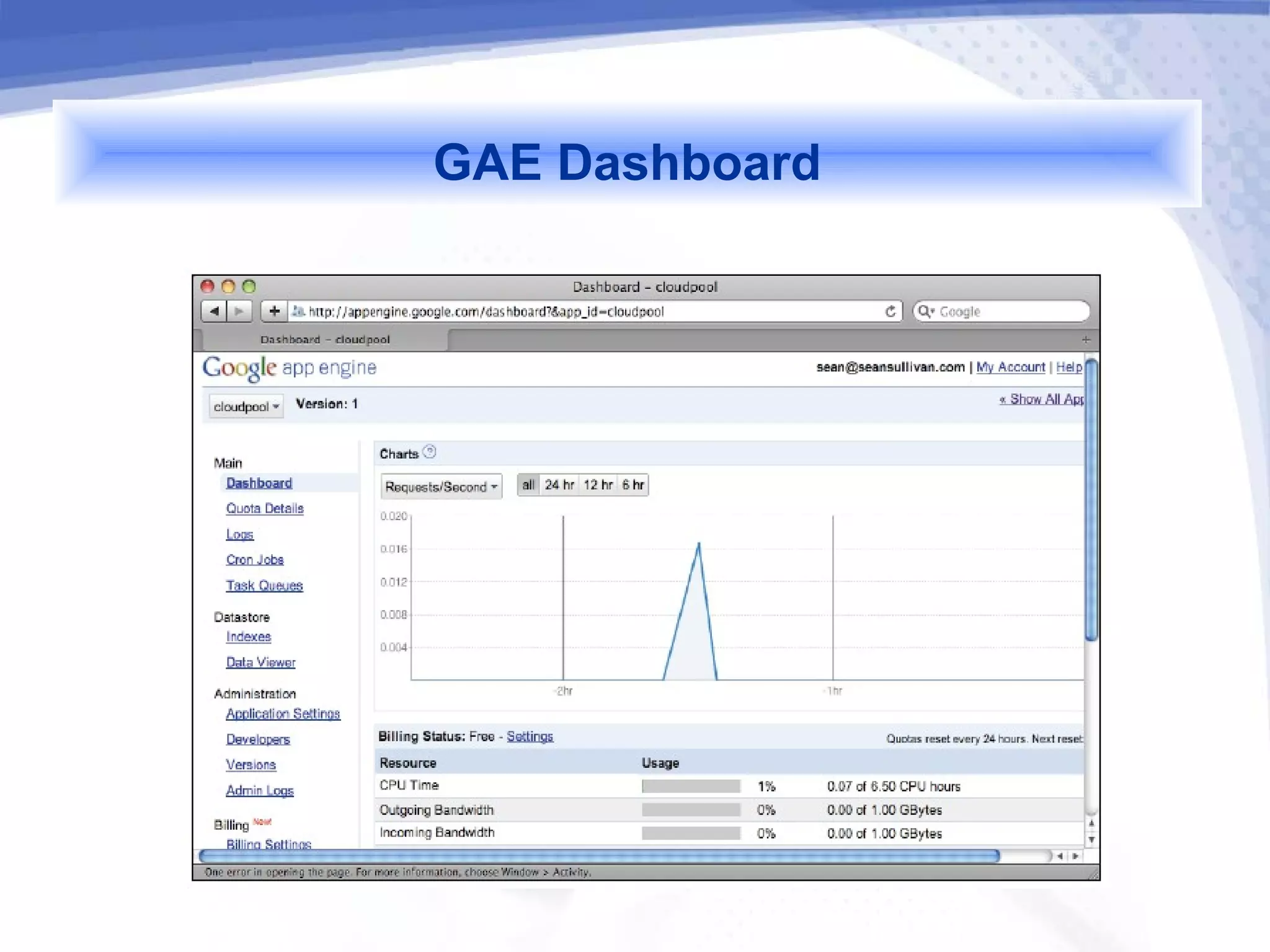Image resolution: width=1270 pixels, height=952 pixels.
Task: Open the Billing Settings sidebar link
Action: click(x=269, y=844)
